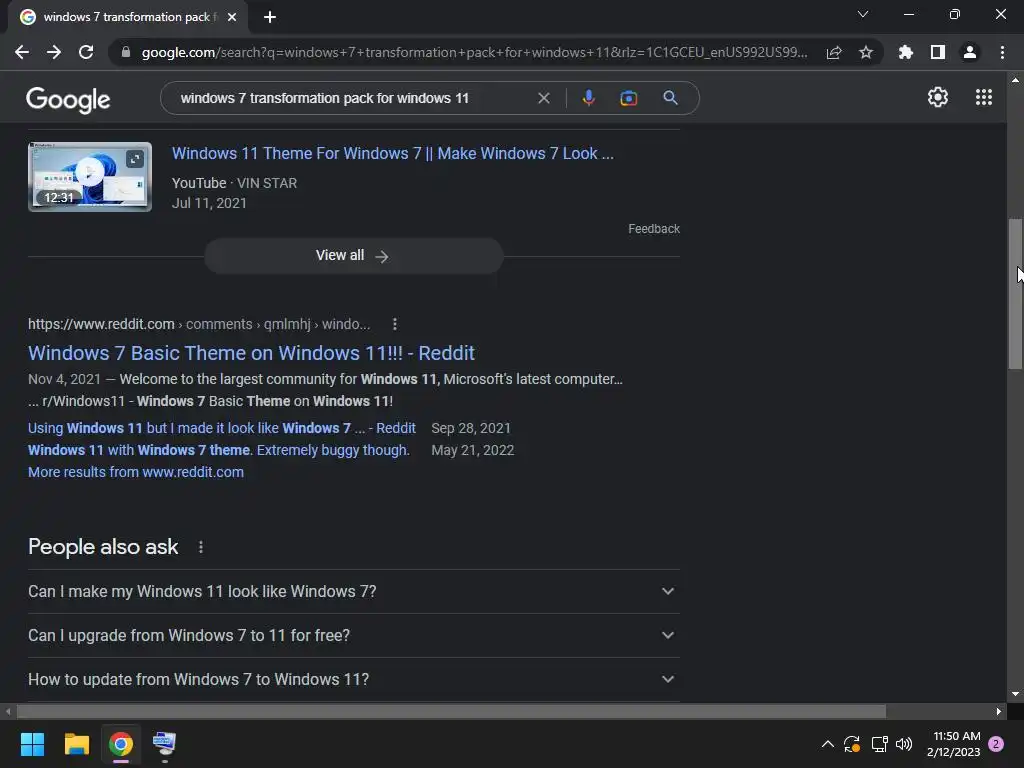View site information via lock icon
The width and height of the screenshot is (1024, 768).
(x=126, y=52)
